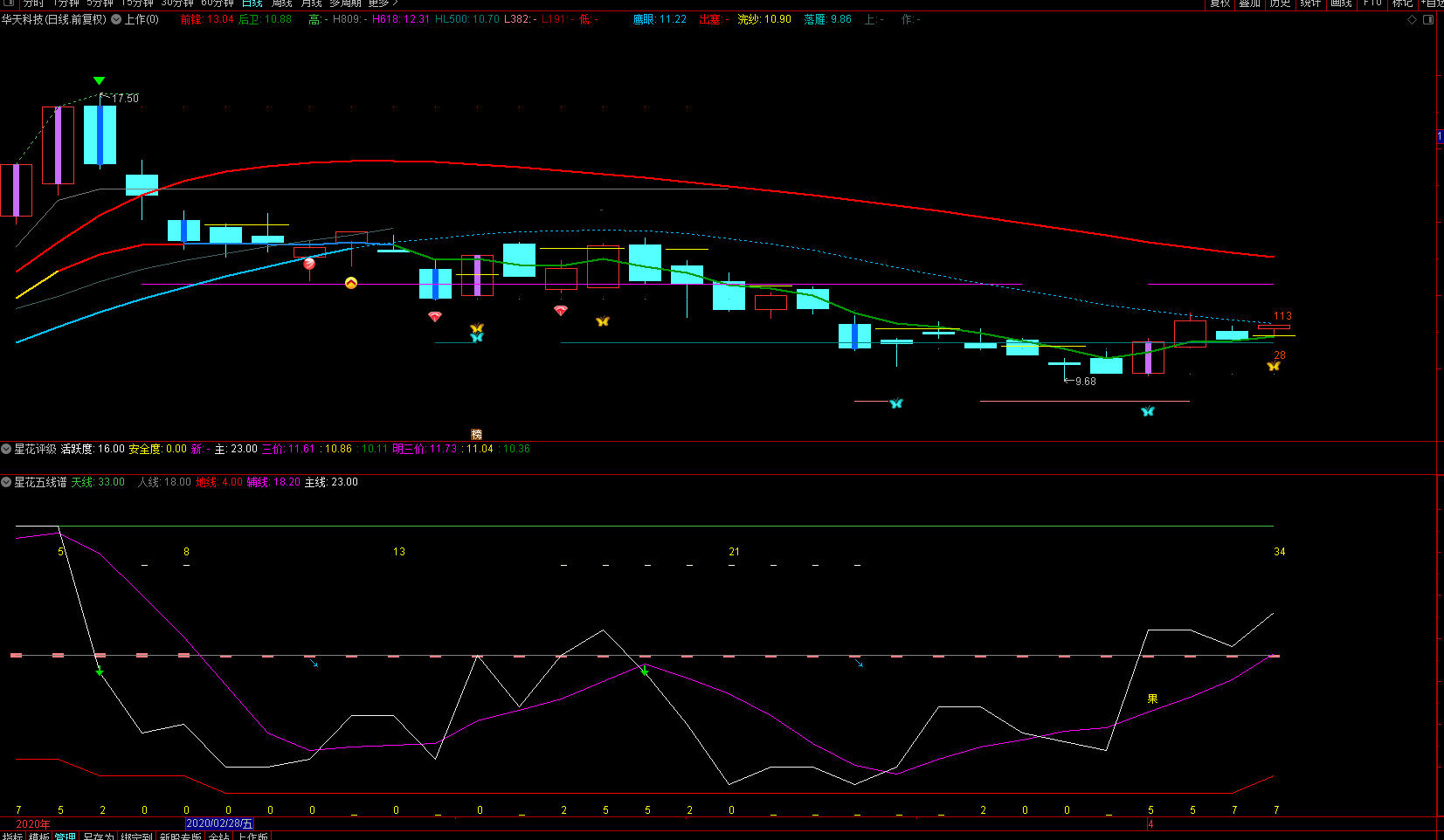Switch to the 30分钟 period tab

[x=177, y=3]
